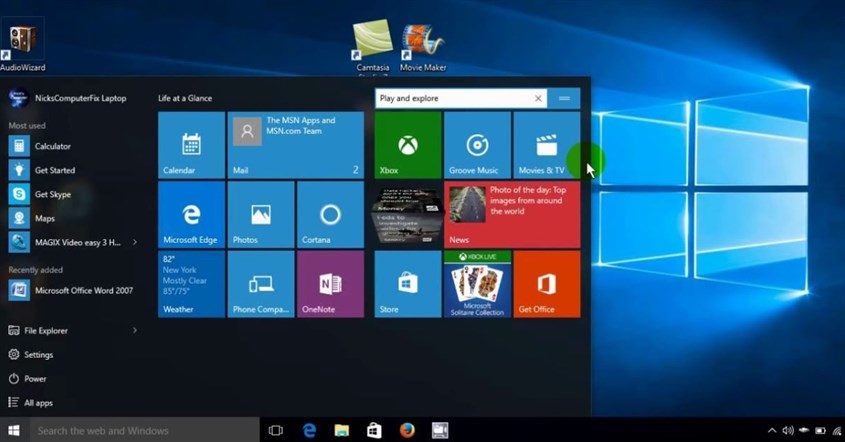Open File Explorer from the taskbar

point(342,430)
